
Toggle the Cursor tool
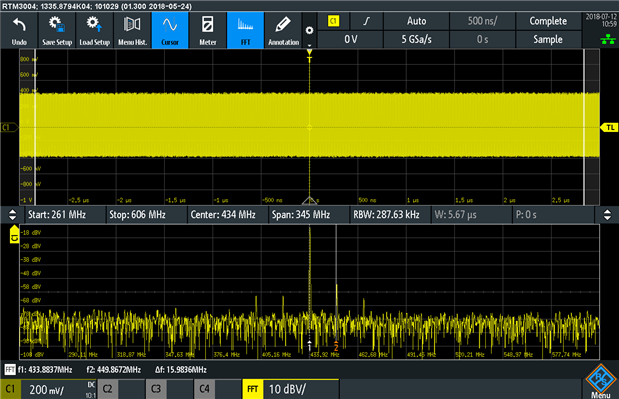point(170,30)
